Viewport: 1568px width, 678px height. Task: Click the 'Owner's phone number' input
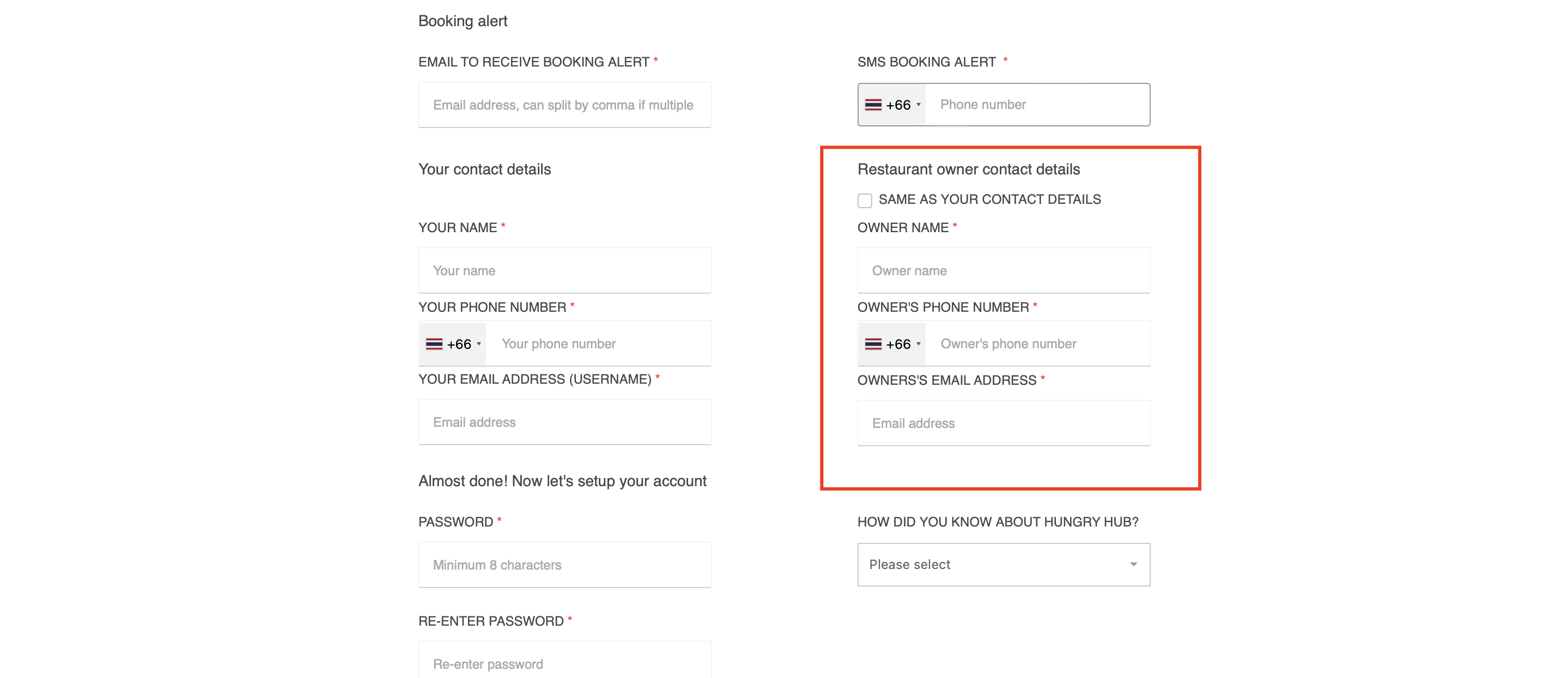[1037, 344]
